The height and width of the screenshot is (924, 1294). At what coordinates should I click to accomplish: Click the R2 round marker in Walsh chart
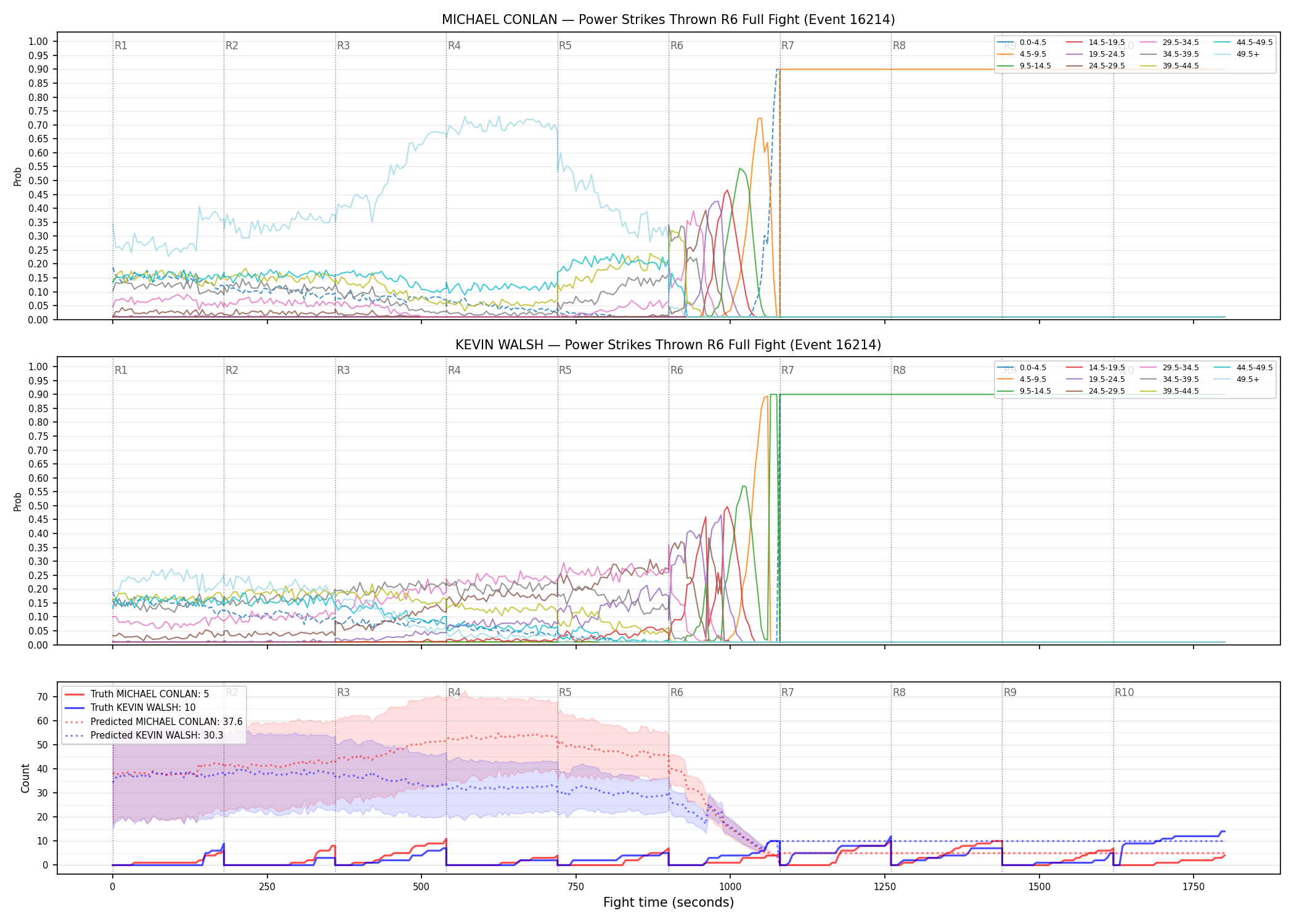[232, 370]
